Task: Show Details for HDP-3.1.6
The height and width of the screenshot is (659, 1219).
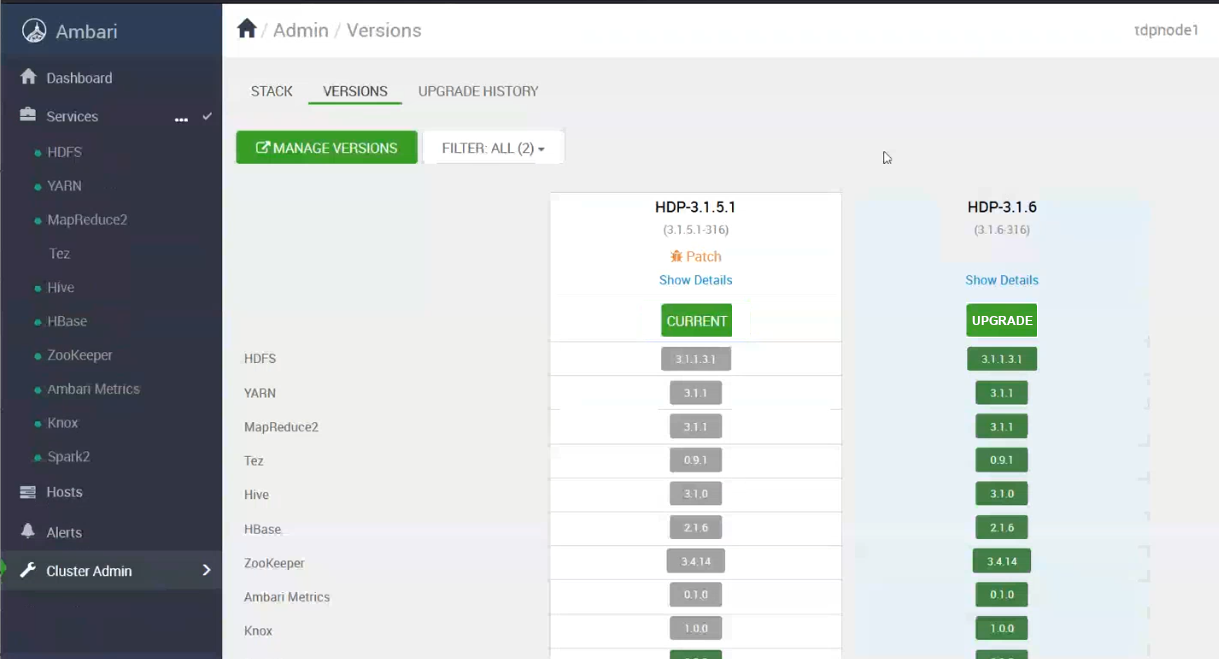Action: 1002,280
